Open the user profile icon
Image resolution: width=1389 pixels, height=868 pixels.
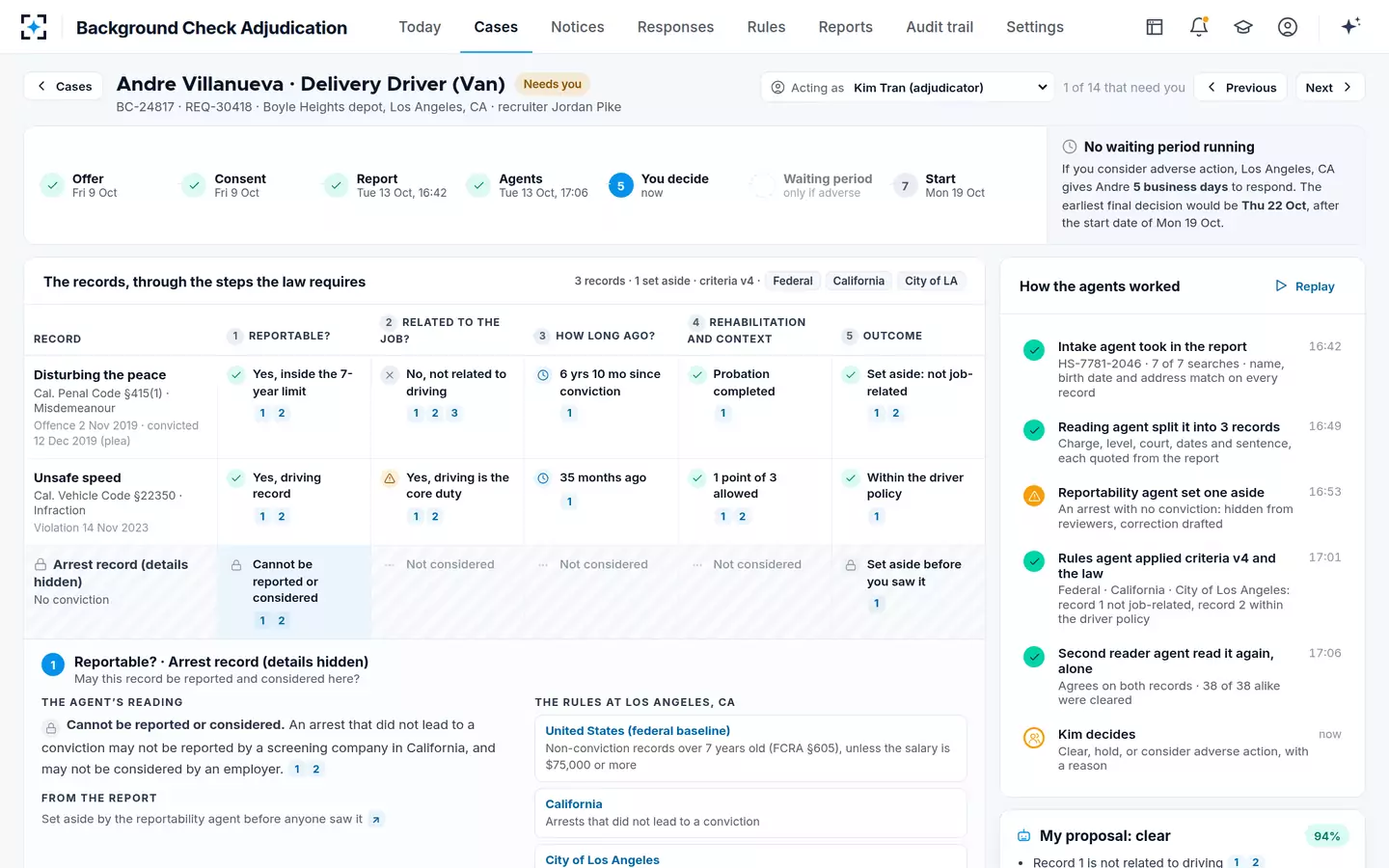[x=1288, y=27]
